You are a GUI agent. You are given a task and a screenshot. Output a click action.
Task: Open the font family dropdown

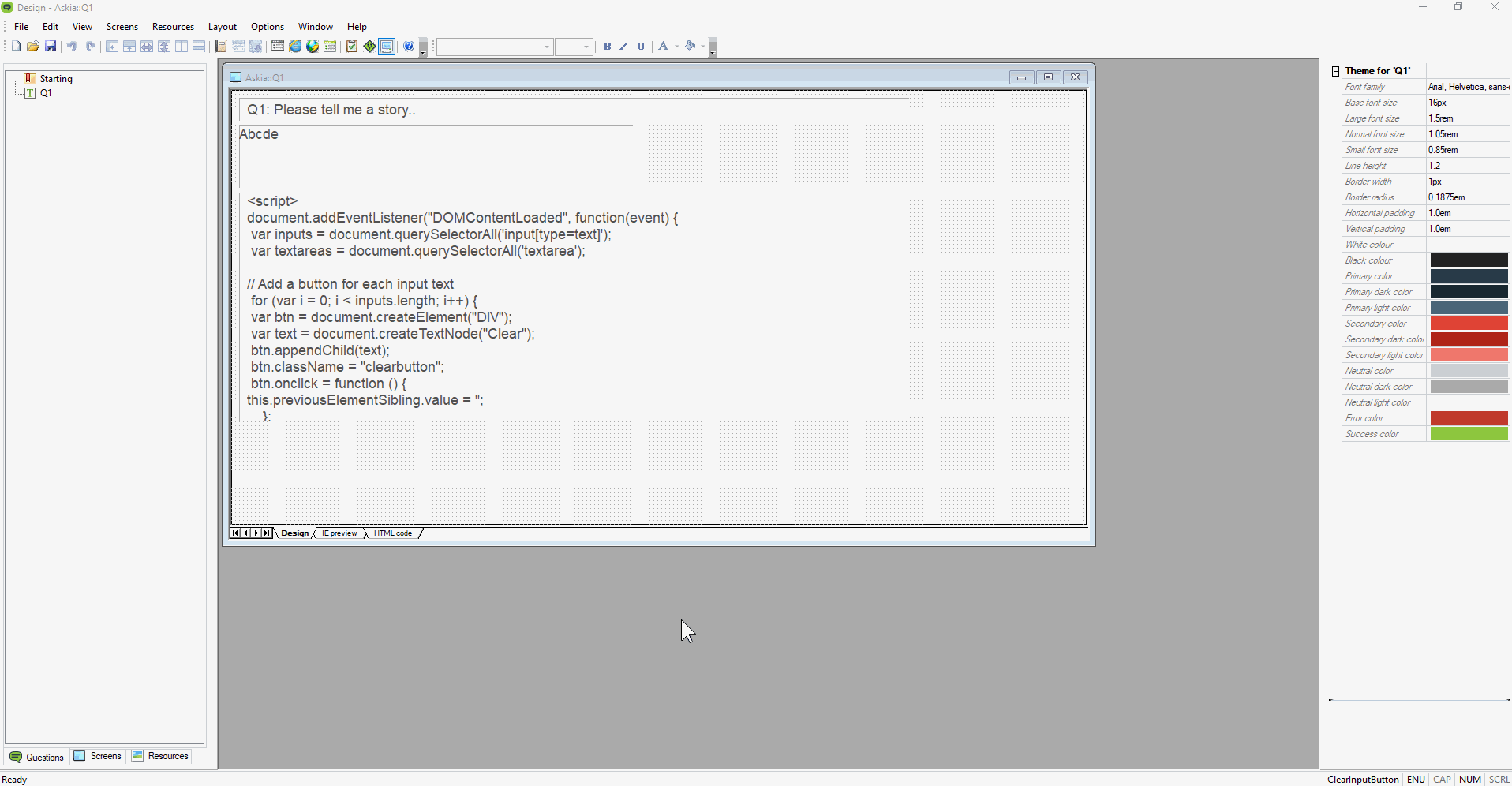point(546,47)
